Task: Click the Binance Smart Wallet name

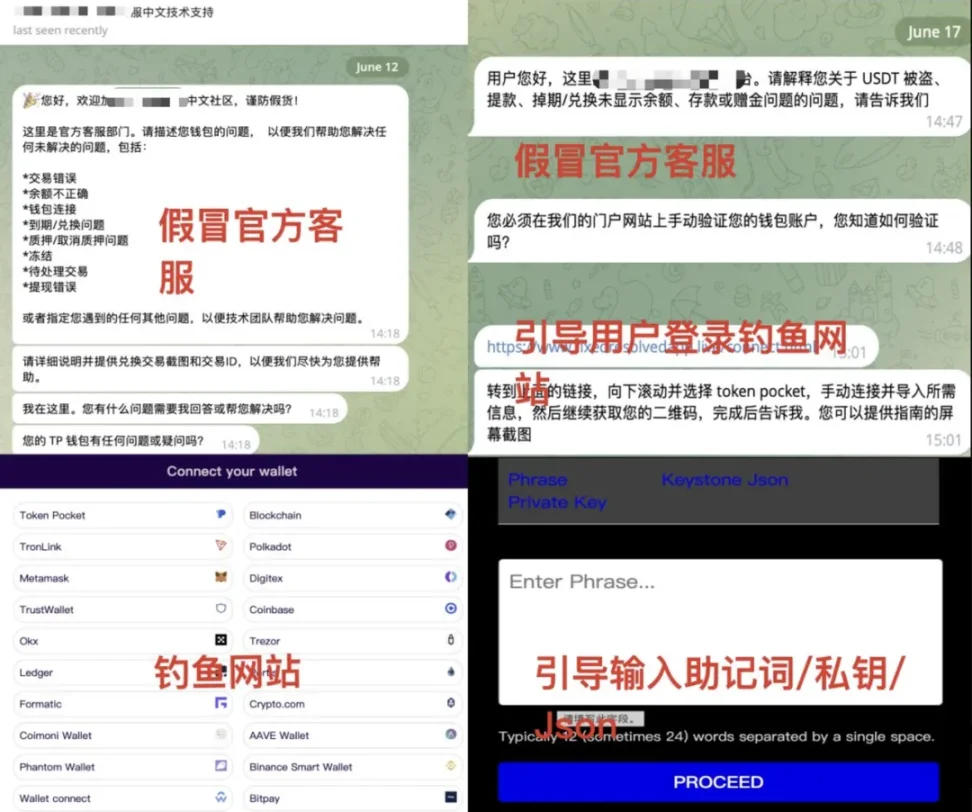Action: point(301,767)
